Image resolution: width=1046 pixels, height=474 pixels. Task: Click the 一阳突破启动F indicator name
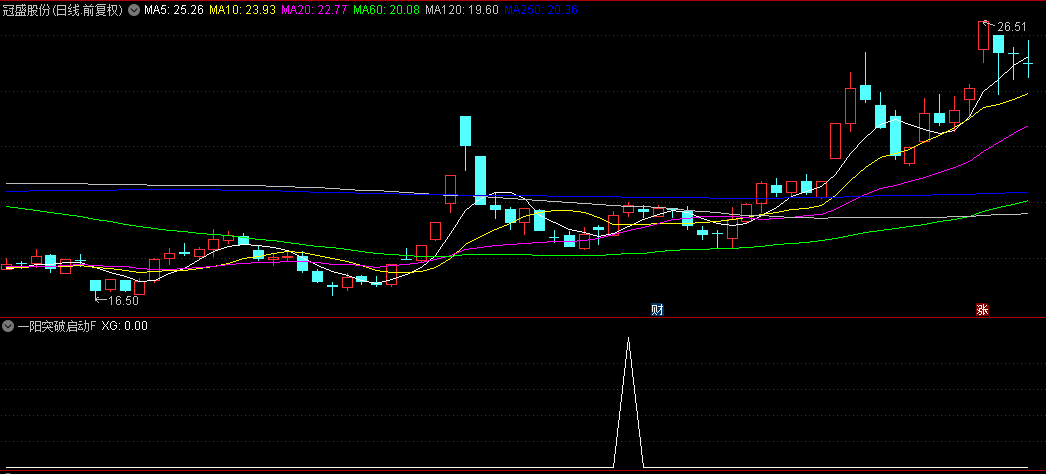57,326
